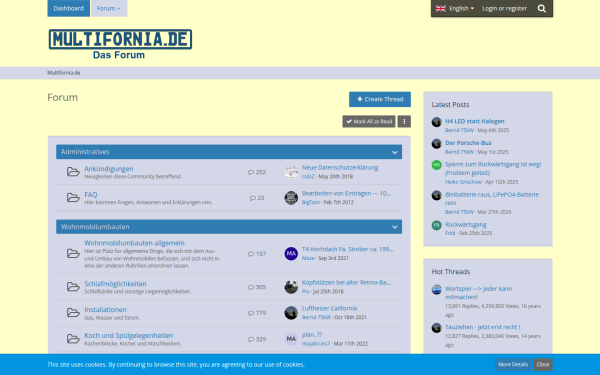Click green HO avatar of Heiko Orlschow
The height and width of the screenshot is (375, 600).
pos(437,165)
